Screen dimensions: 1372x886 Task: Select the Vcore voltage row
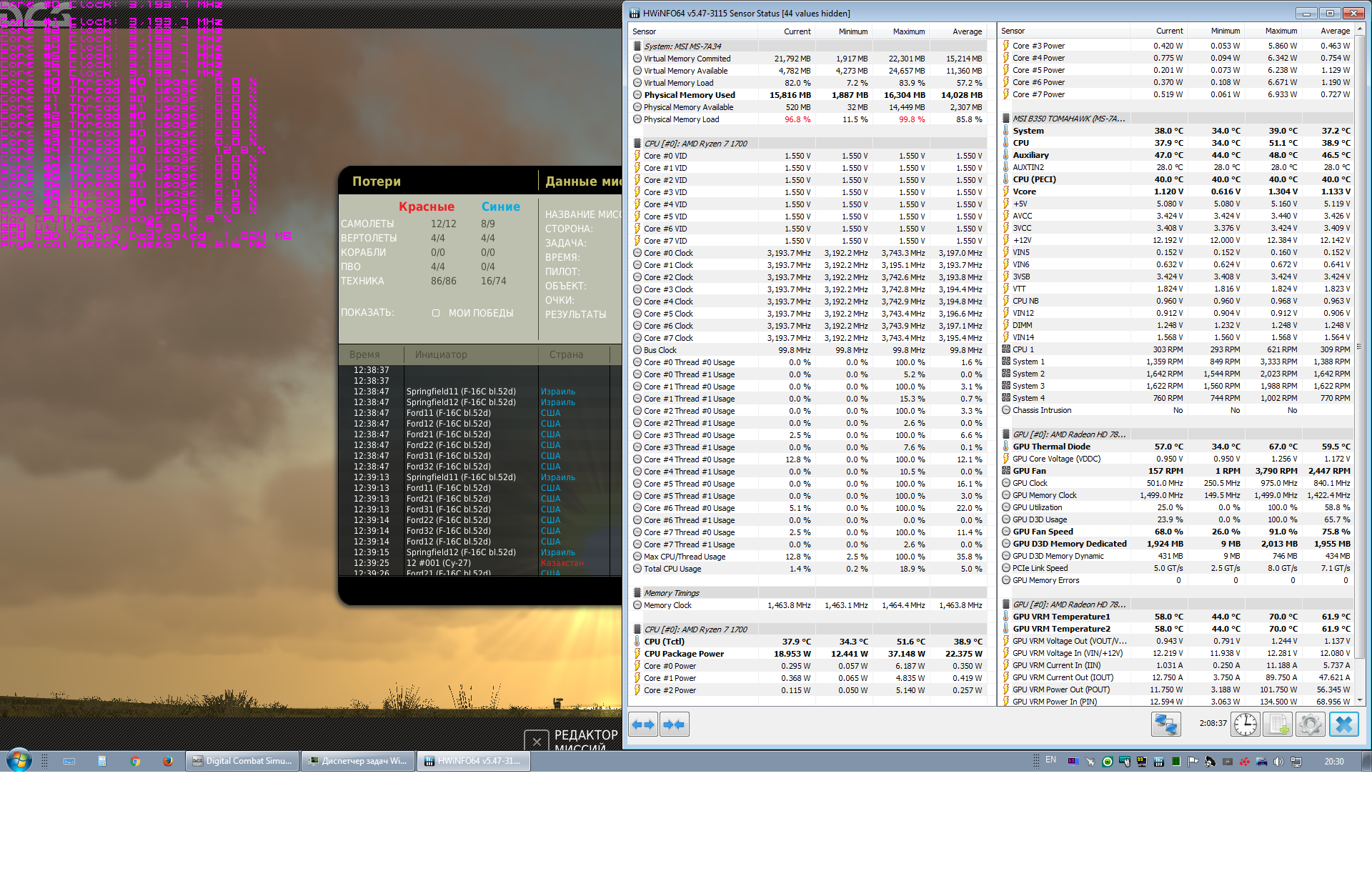point(1176,191)
